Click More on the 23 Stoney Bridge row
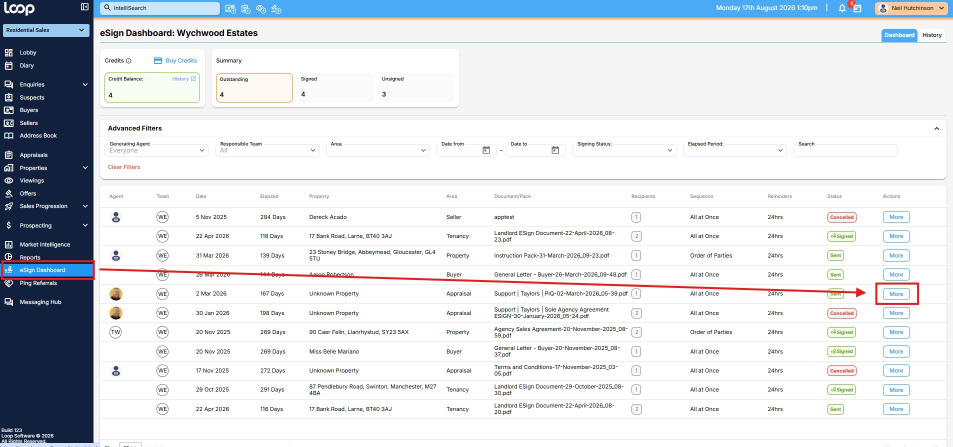 (896, 255)
